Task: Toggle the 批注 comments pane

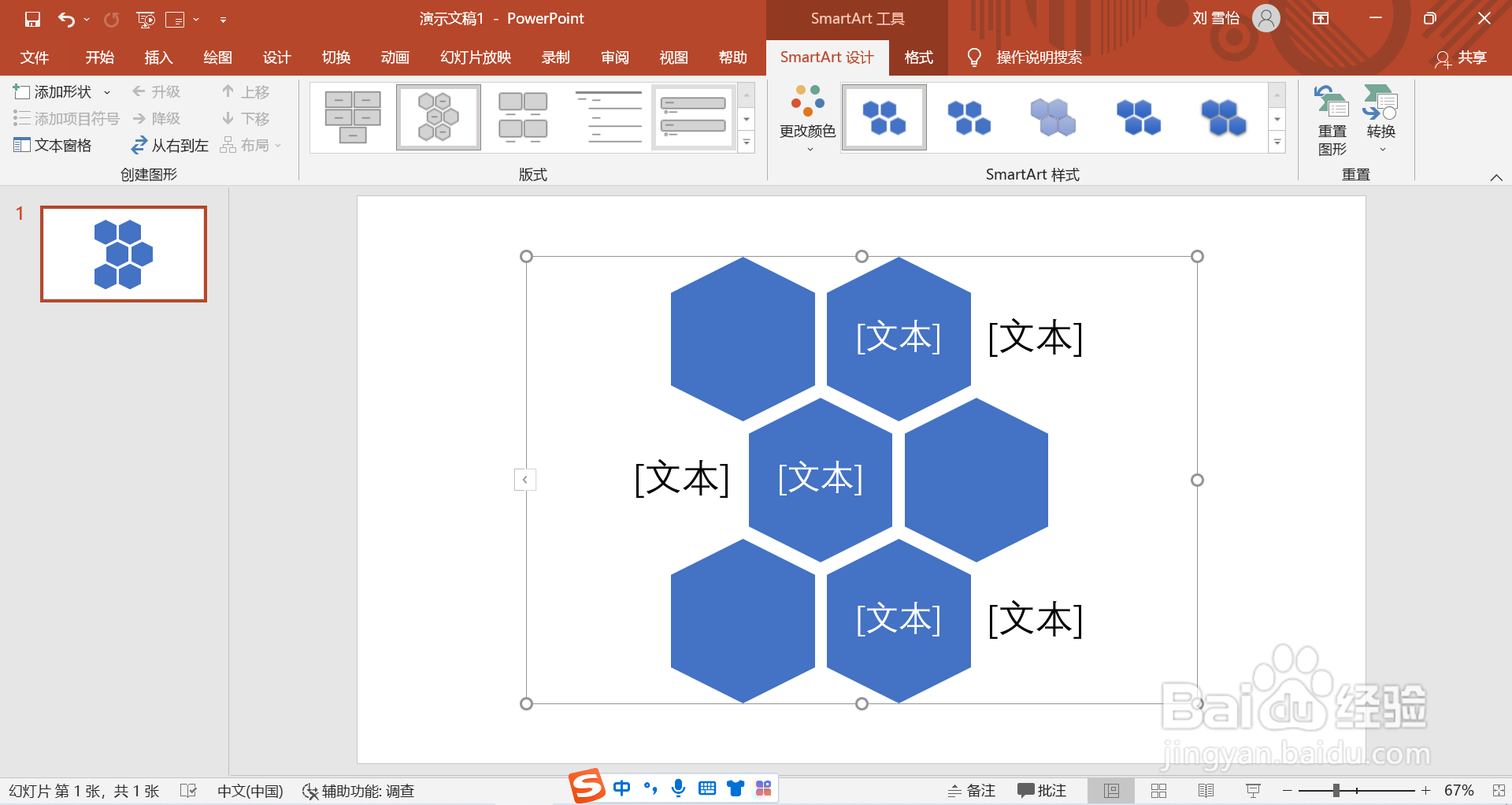Action: point(1042,791)
